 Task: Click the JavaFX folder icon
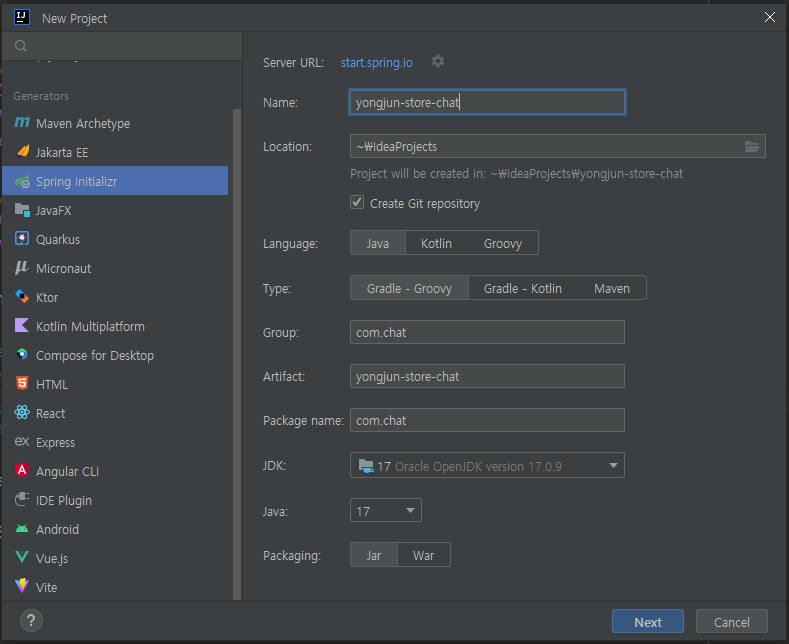22,210
